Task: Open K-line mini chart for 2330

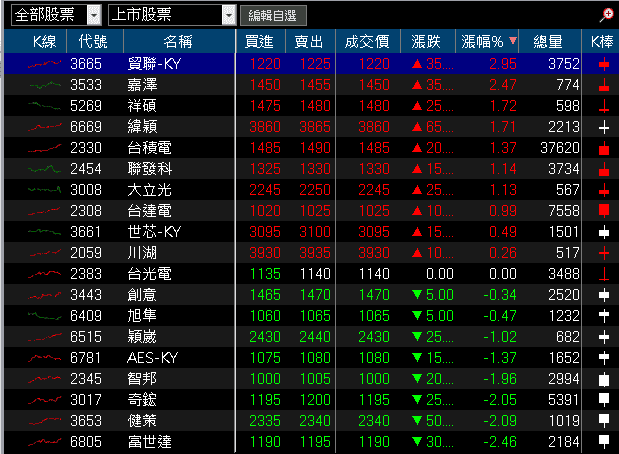Action: click(44, 148)
